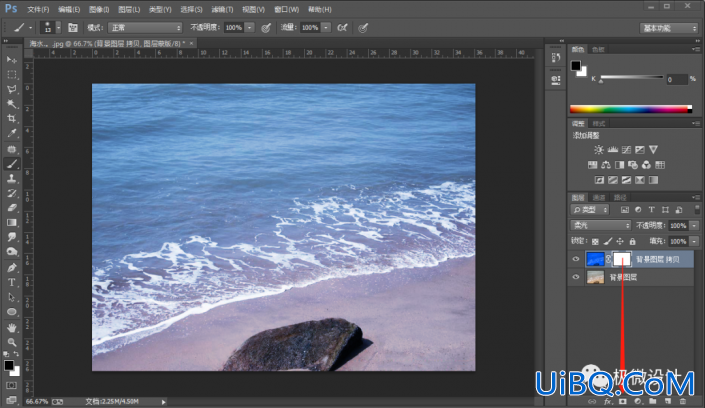Pick a color from spectrum ramp
Image resolution: width=705 pixels, height=408 pixels.
click(x=631, y=109)
